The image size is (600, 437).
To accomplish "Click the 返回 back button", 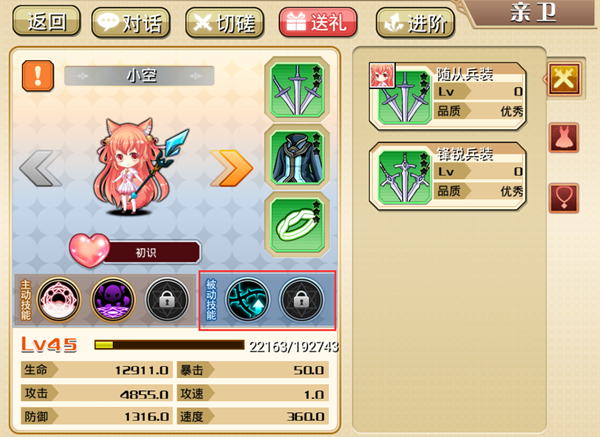I will (x=46, y=21).
